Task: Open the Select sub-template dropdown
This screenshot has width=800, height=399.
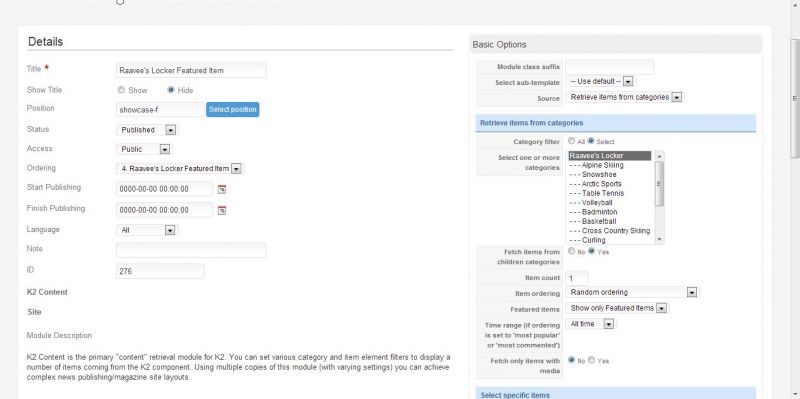Action: [601, 82]
